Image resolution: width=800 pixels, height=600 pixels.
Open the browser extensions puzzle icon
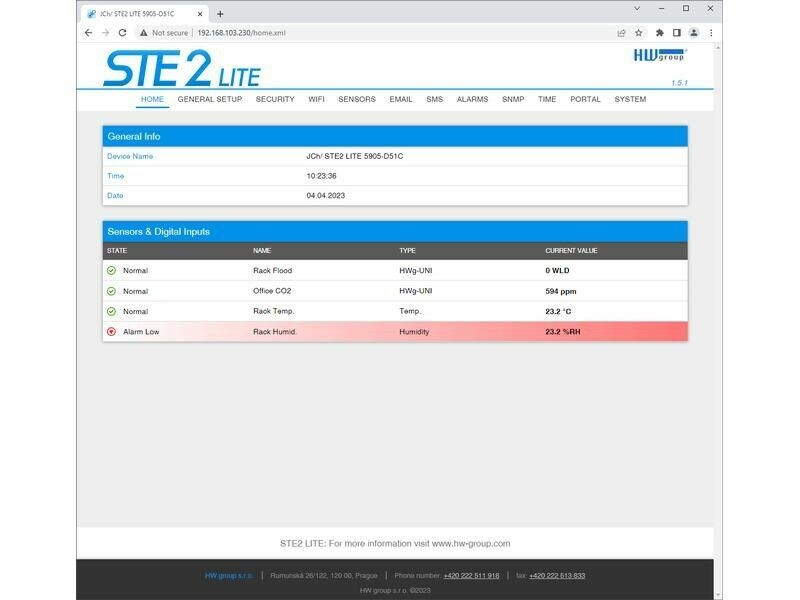pos(659,32)
